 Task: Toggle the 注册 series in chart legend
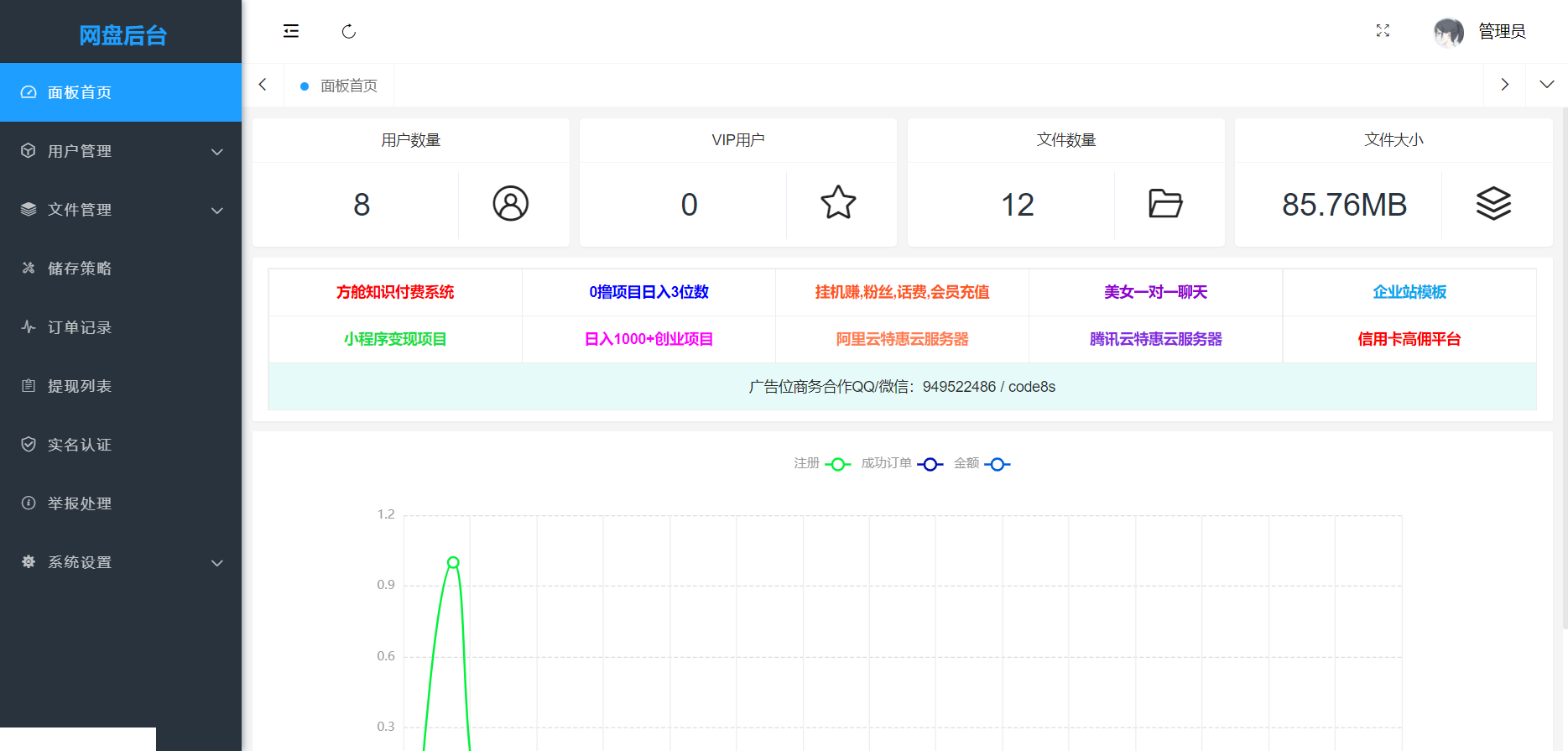pyautogui.click(x=822, y=463)
